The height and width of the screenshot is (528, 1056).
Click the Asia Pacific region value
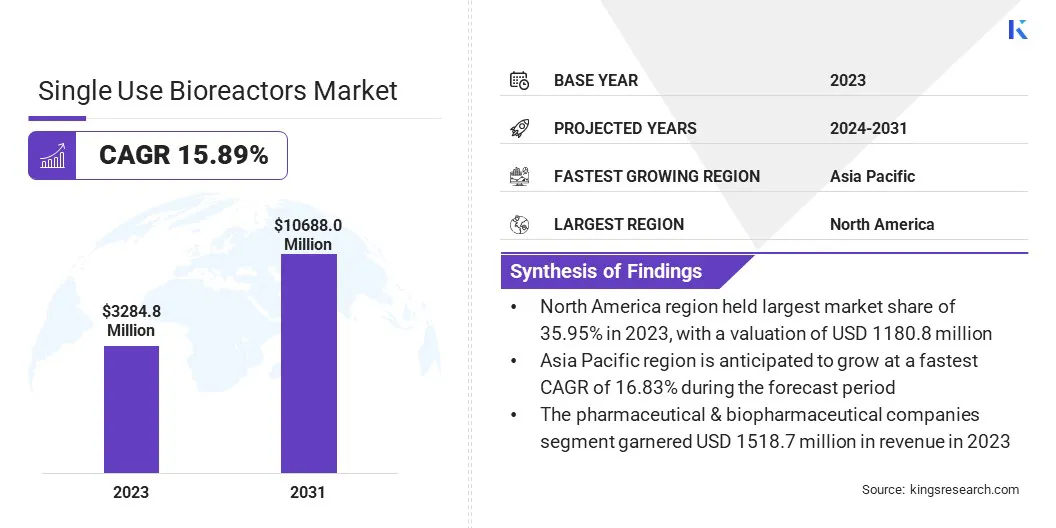[872, 176]
